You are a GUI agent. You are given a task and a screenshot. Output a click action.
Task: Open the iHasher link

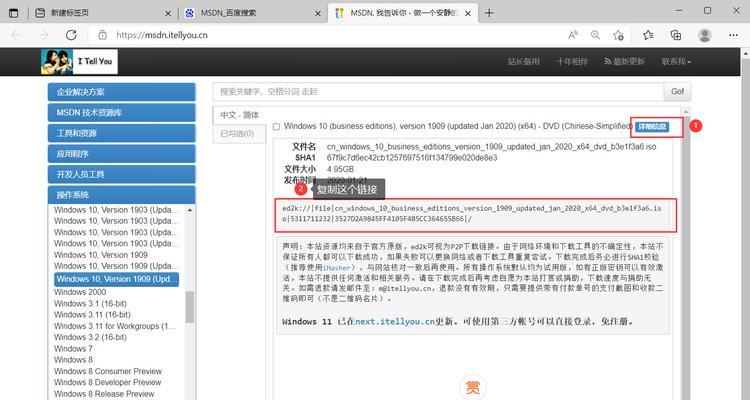[337, 267]
